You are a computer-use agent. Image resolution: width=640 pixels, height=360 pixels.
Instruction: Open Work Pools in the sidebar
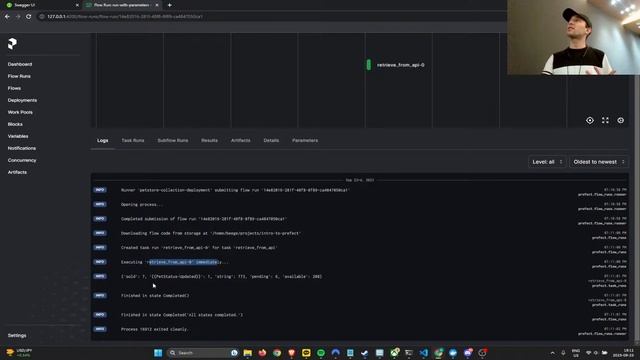pos(20,112)
